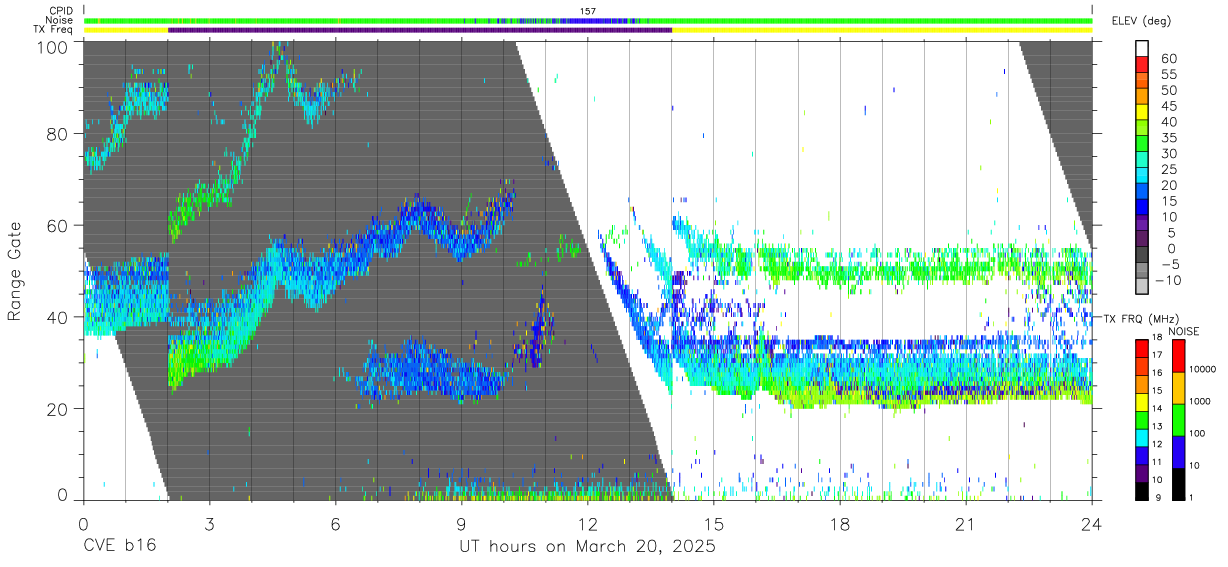Click UT hour tick label 3
The image size is (1228, 567).
209,525
